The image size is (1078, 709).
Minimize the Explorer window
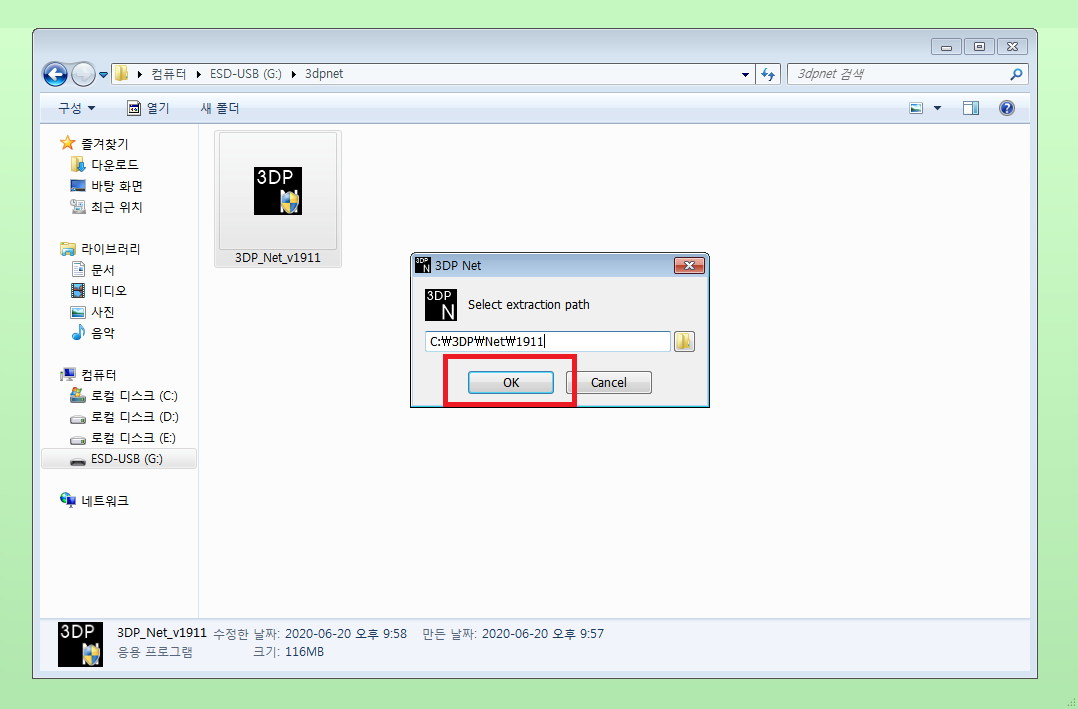pos(946,47)
